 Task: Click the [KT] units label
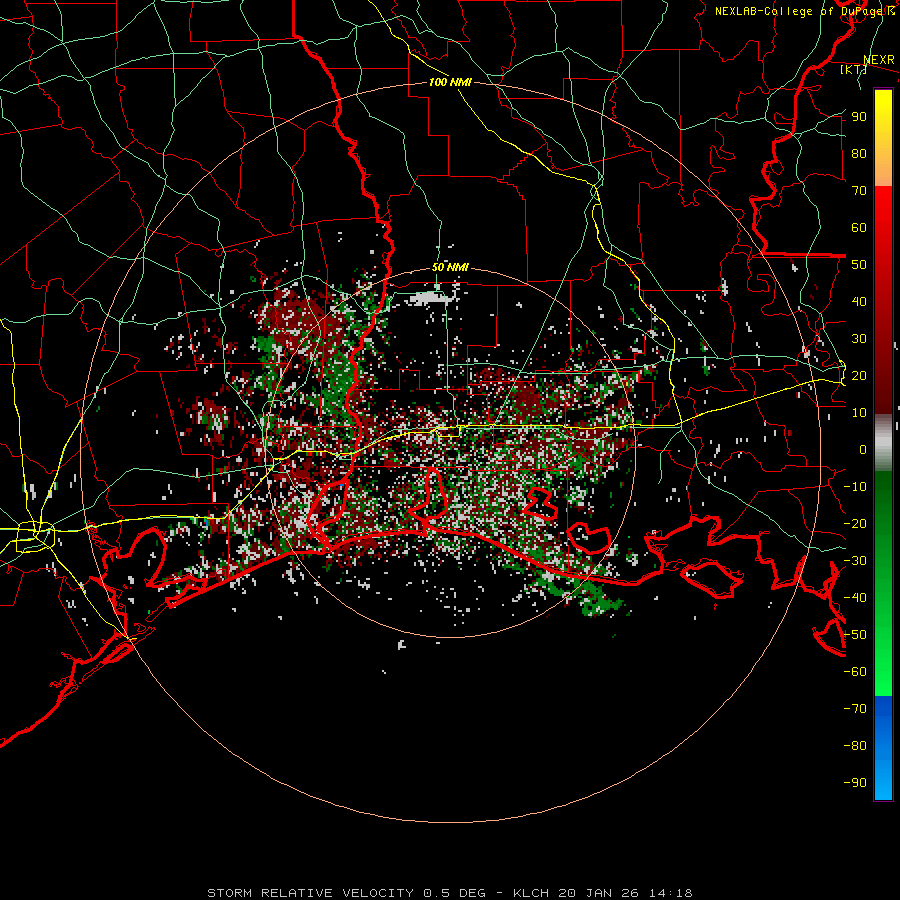(x=853, y=69)
